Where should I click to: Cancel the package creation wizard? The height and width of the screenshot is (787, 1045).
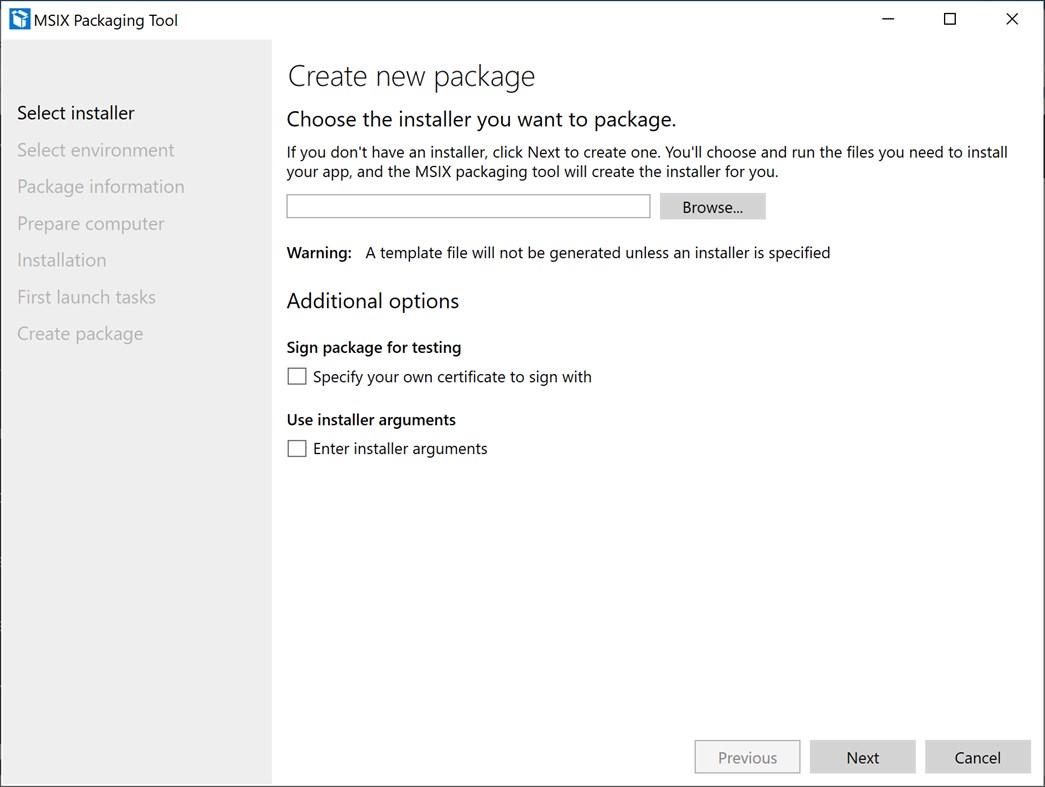pyautogui.click(x=977, y=757)
